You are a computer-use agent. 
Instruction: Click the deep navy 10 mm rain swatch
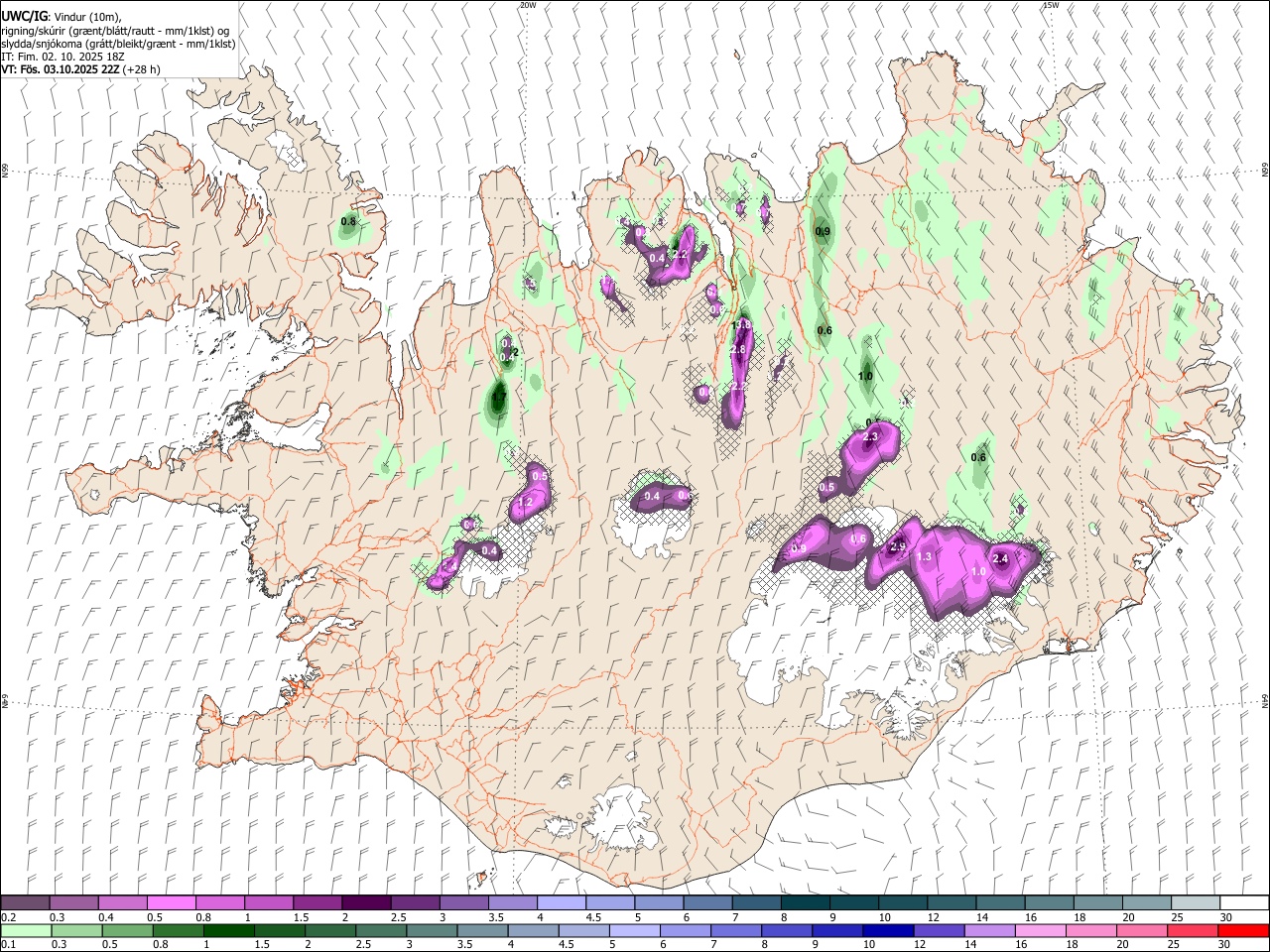coord(887,931)
